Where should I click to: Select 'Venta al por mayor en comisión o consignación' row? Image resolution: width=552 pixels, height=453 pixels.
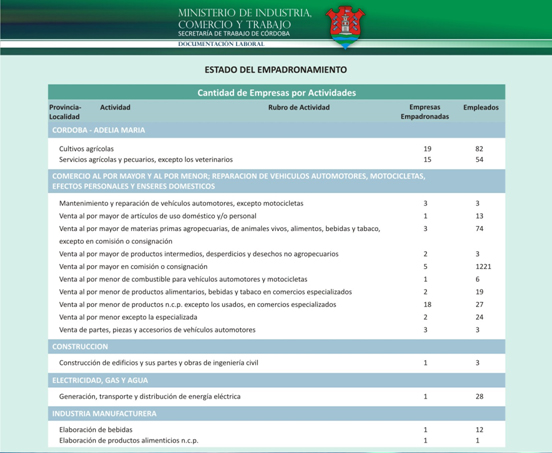pos(276,267)
